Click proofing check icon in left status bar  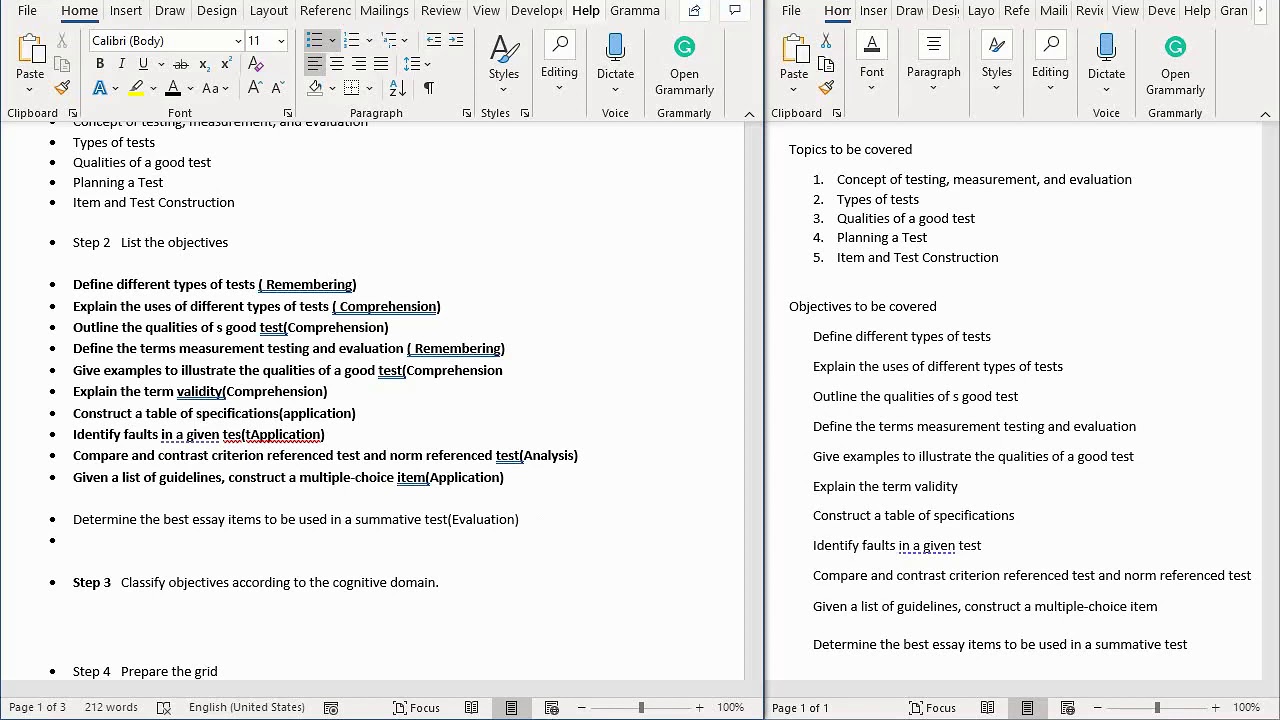[x=164, y=708]
